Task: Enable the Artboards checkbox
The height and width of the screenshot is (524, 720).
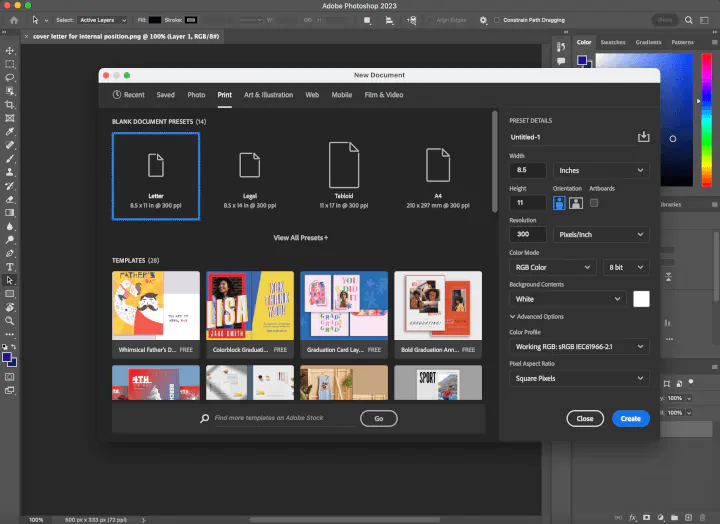Action: pyautogui.click(x=594, y=203)
